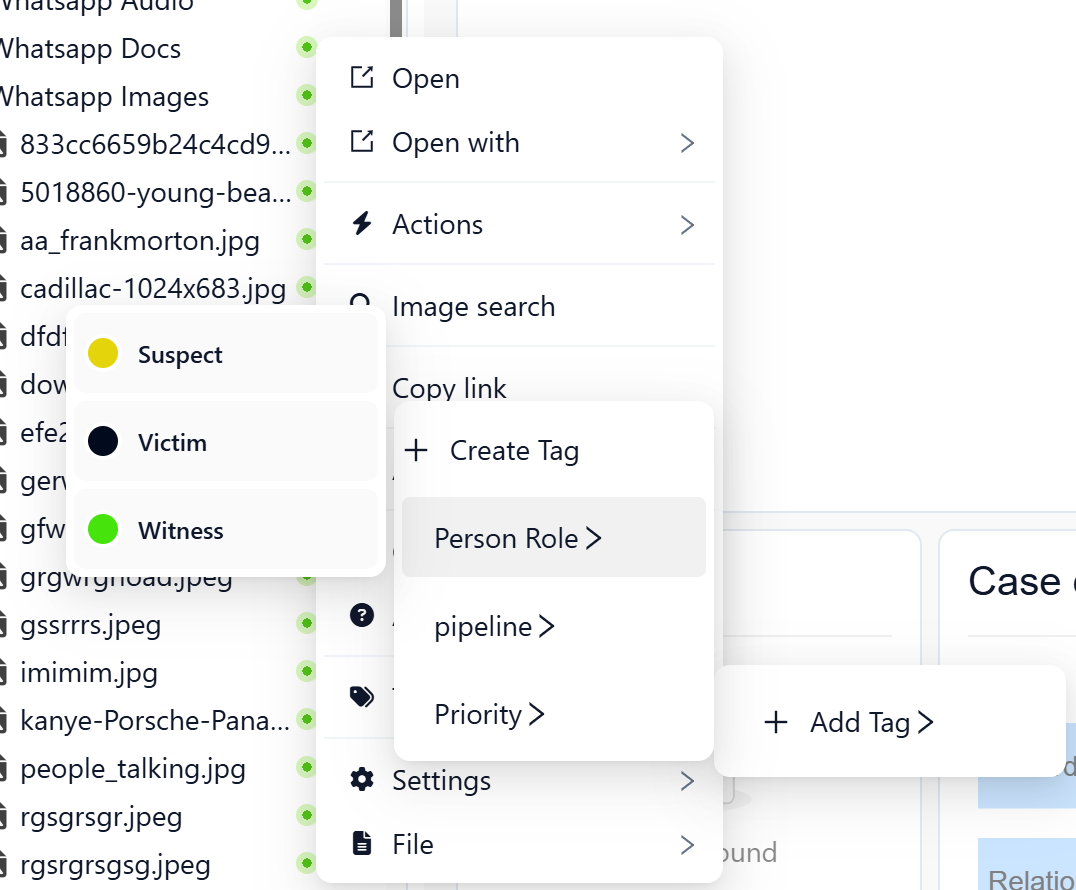This screenshot has width=1076, height=890.
Task: Click the tag icon in context menu
Action: click(x=361, y=697)
